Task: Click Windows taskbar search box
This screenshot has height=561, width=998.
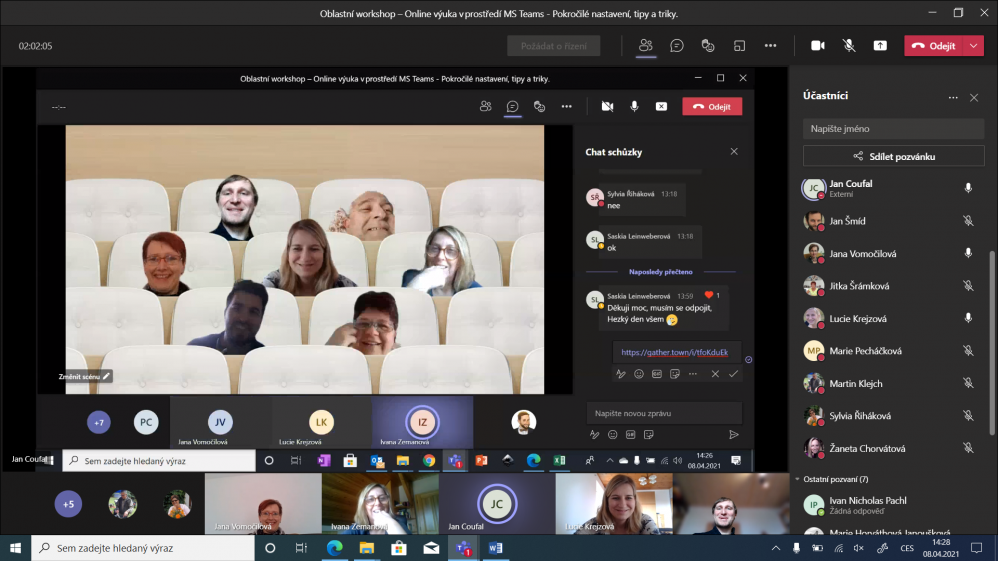Action: click(x=143, y=548)
